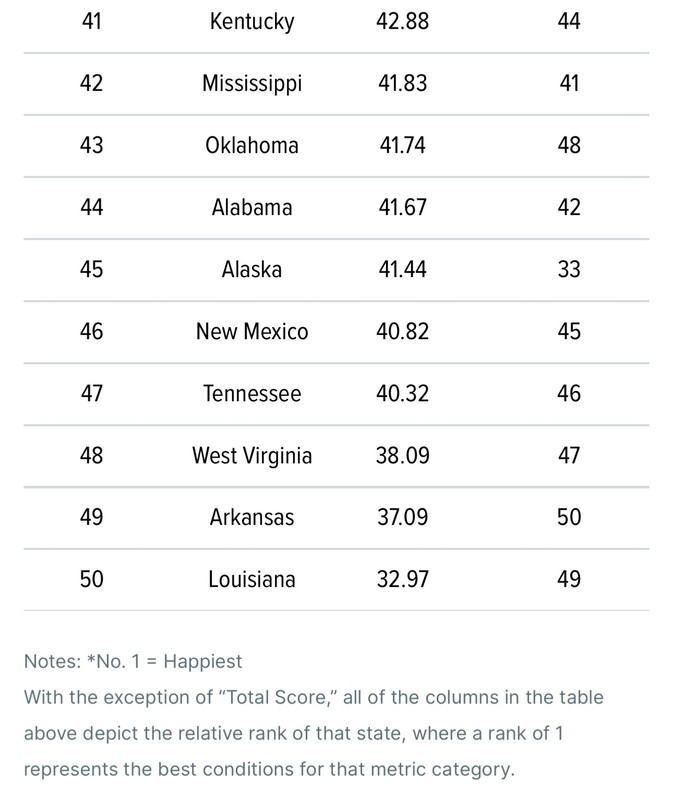Image resolution: width=673 pixels, height=800 pixels.
Task: Select rank value 50 in Arkansas row
Action: pyautogui.click(x=569, y=517)
